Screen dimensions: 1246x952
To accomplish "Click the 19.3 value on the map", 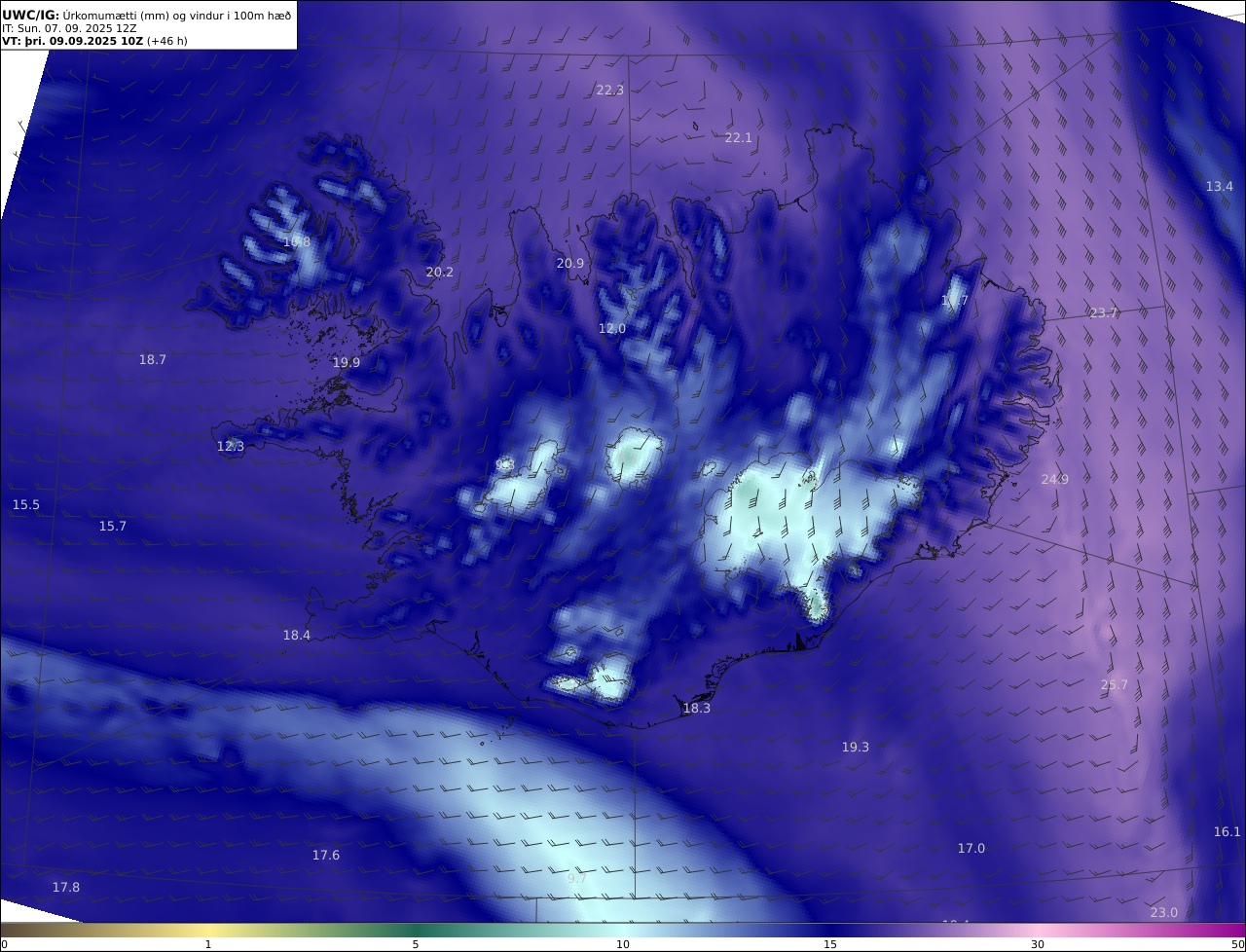I will point(856,748).
